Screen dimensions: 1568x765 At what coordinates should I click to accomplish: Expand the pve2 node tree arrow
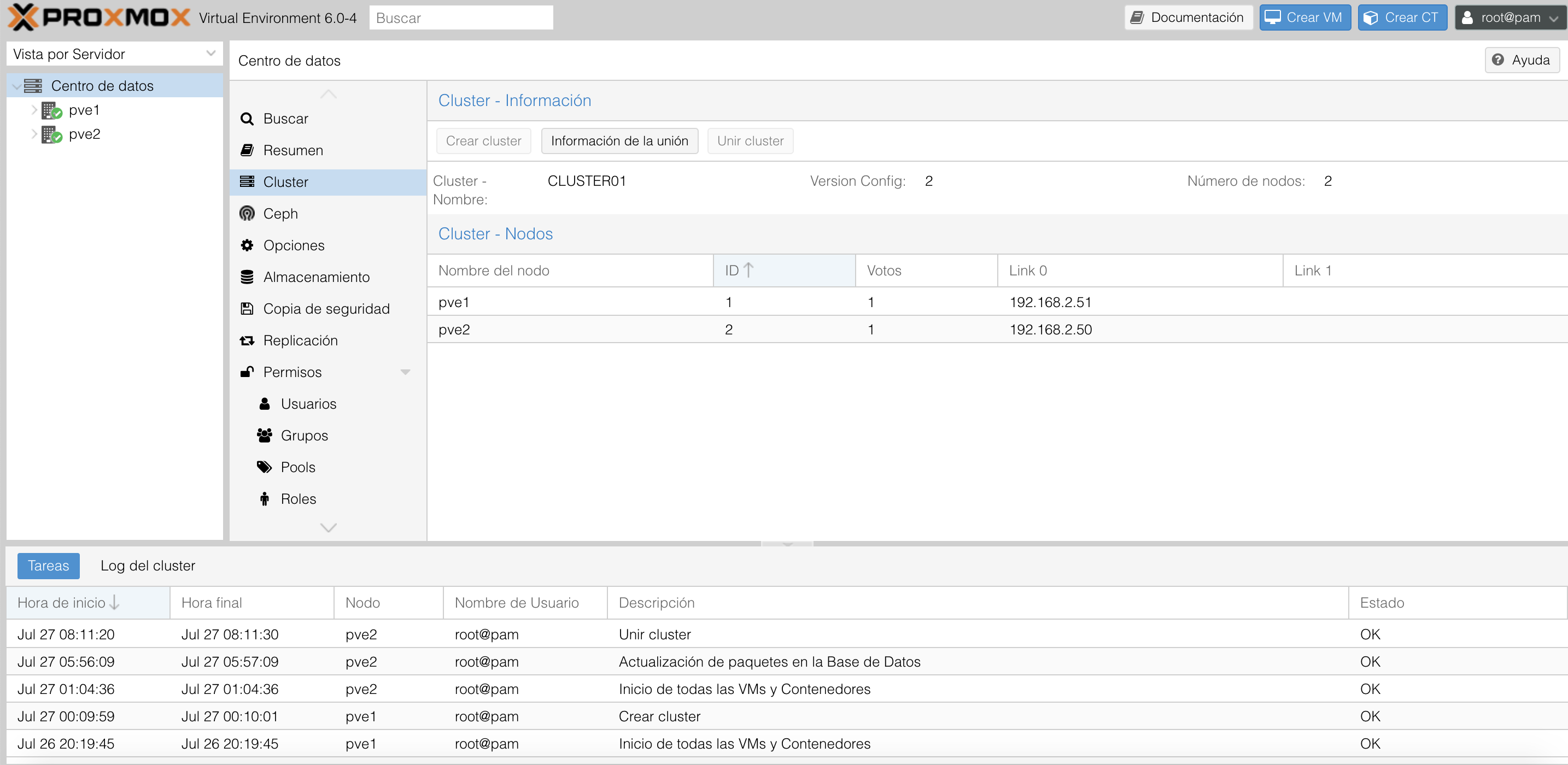(x=34, y=134)
